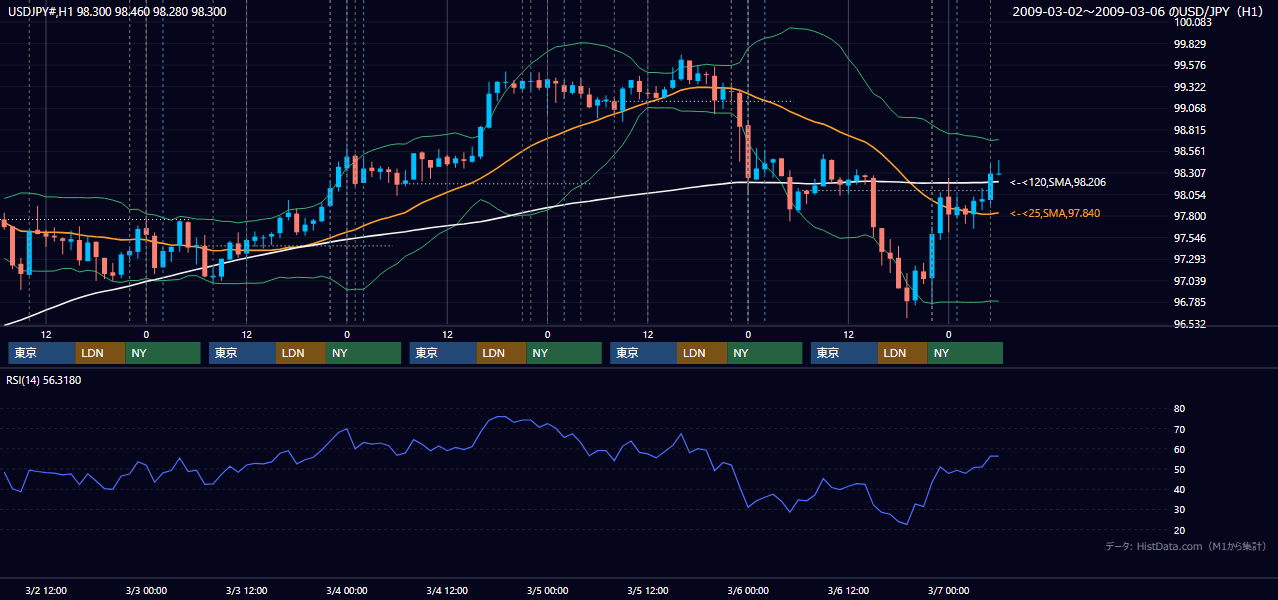Select the 3/3 12:00 time label
1278x600 pixels.
click(x=246, y=591)
